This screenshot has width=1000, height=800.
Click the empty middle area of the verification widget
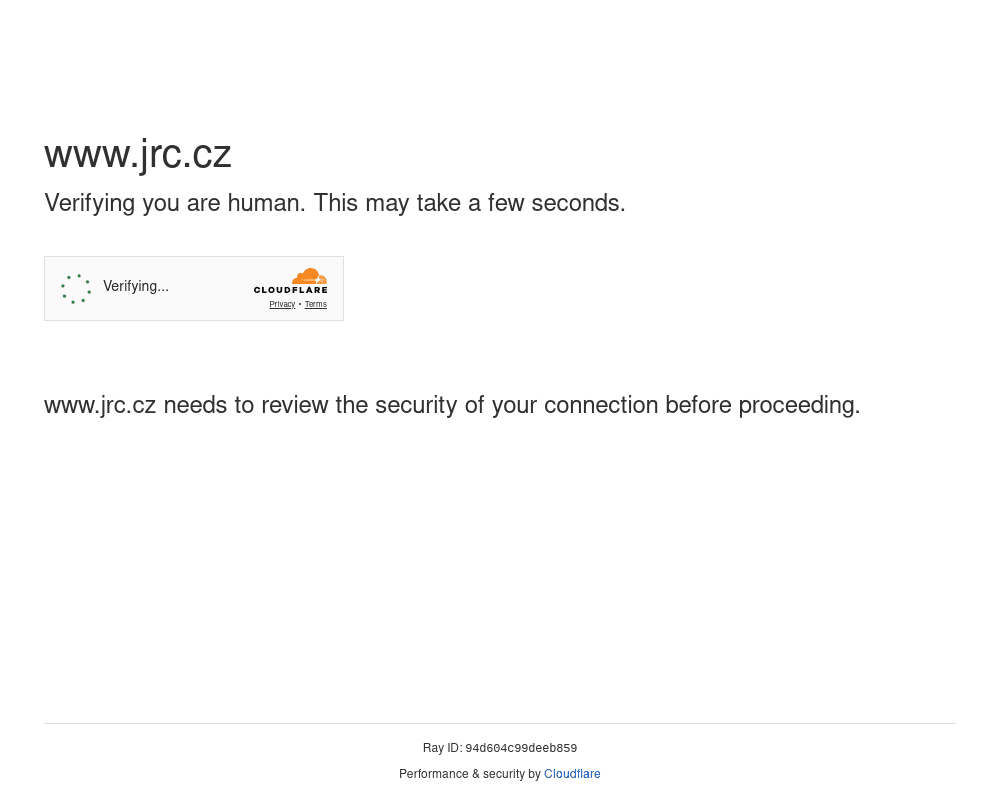pos(210,289)
